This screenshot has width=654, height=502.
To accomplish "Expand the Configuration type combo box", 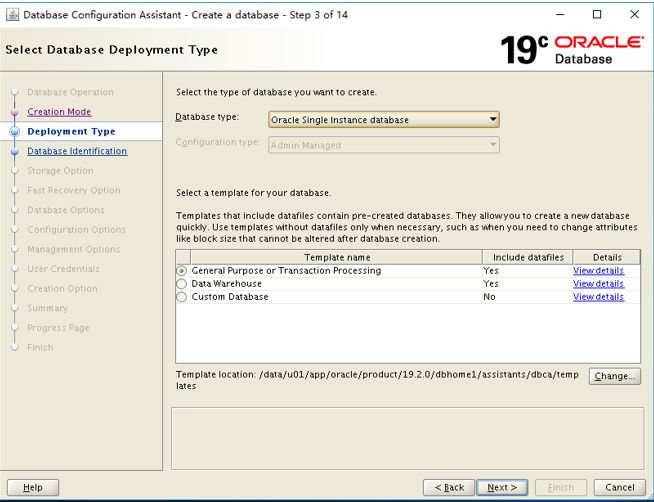I will [384, 145].
